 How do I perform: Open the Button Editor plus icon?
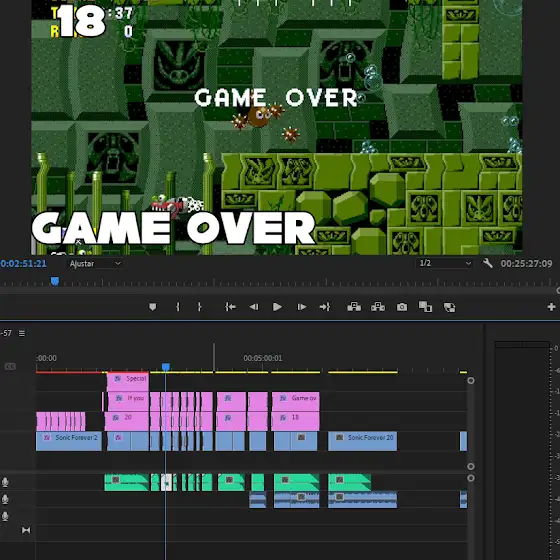pos(551,307)
